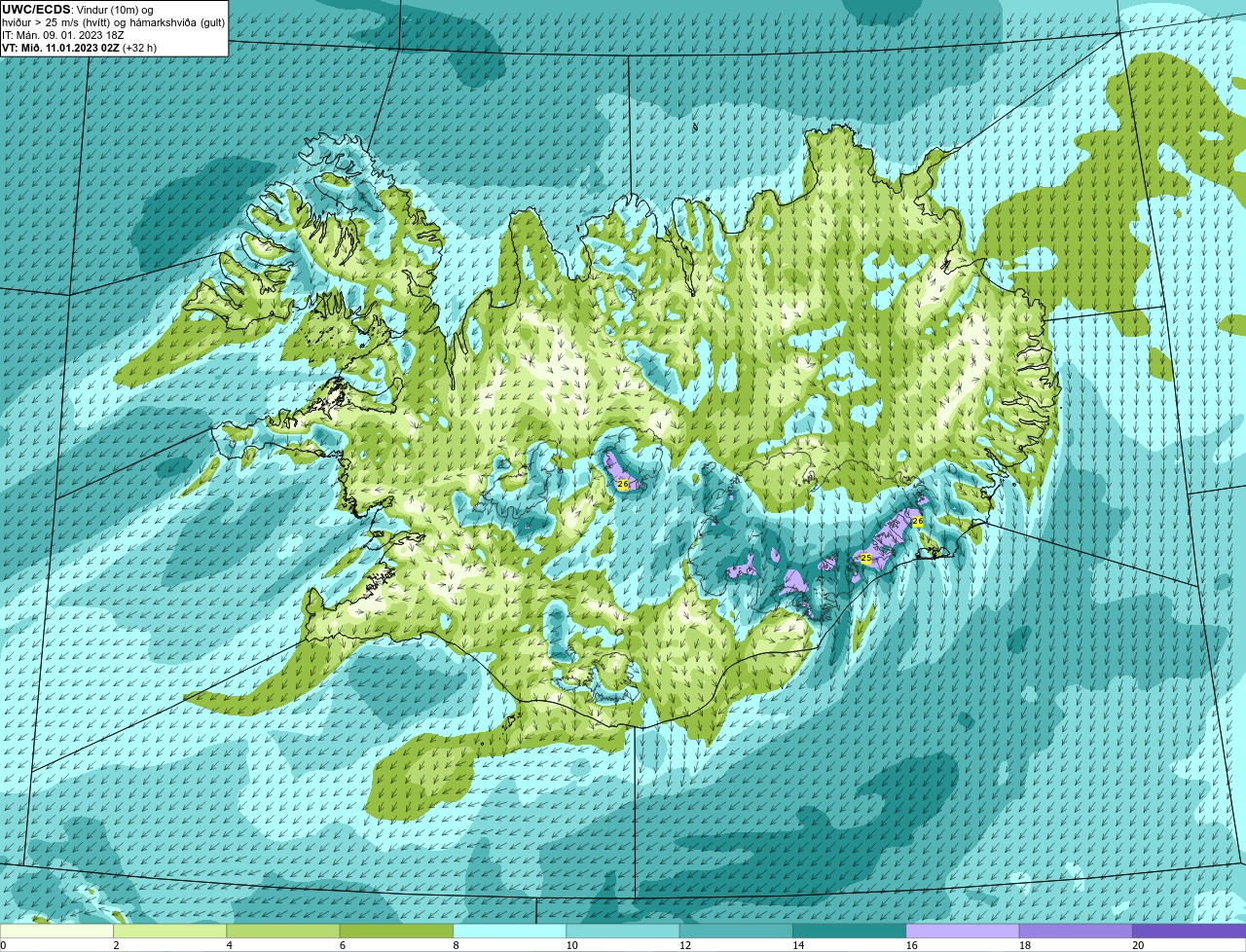Click the 0–2 m/s pale cream legend swatch
The image size is (1246, 952).
click(56, 931)
